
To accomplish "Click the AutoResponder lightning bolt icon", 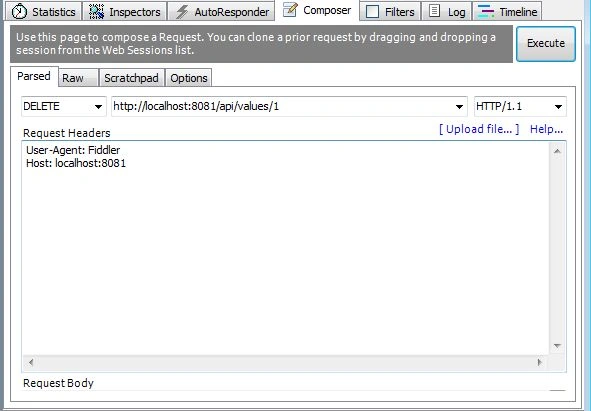I will coord(182,12).
